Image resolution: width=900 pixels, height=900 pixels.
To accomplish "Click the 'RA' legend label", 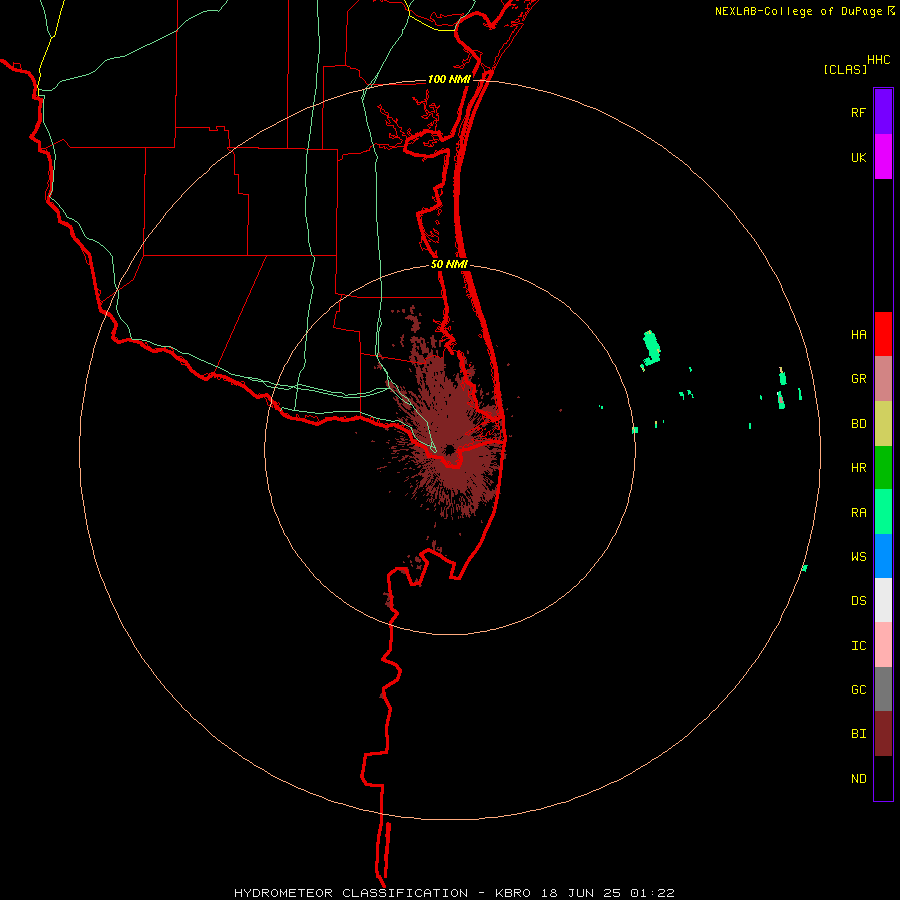I will [x=858, y=513].
